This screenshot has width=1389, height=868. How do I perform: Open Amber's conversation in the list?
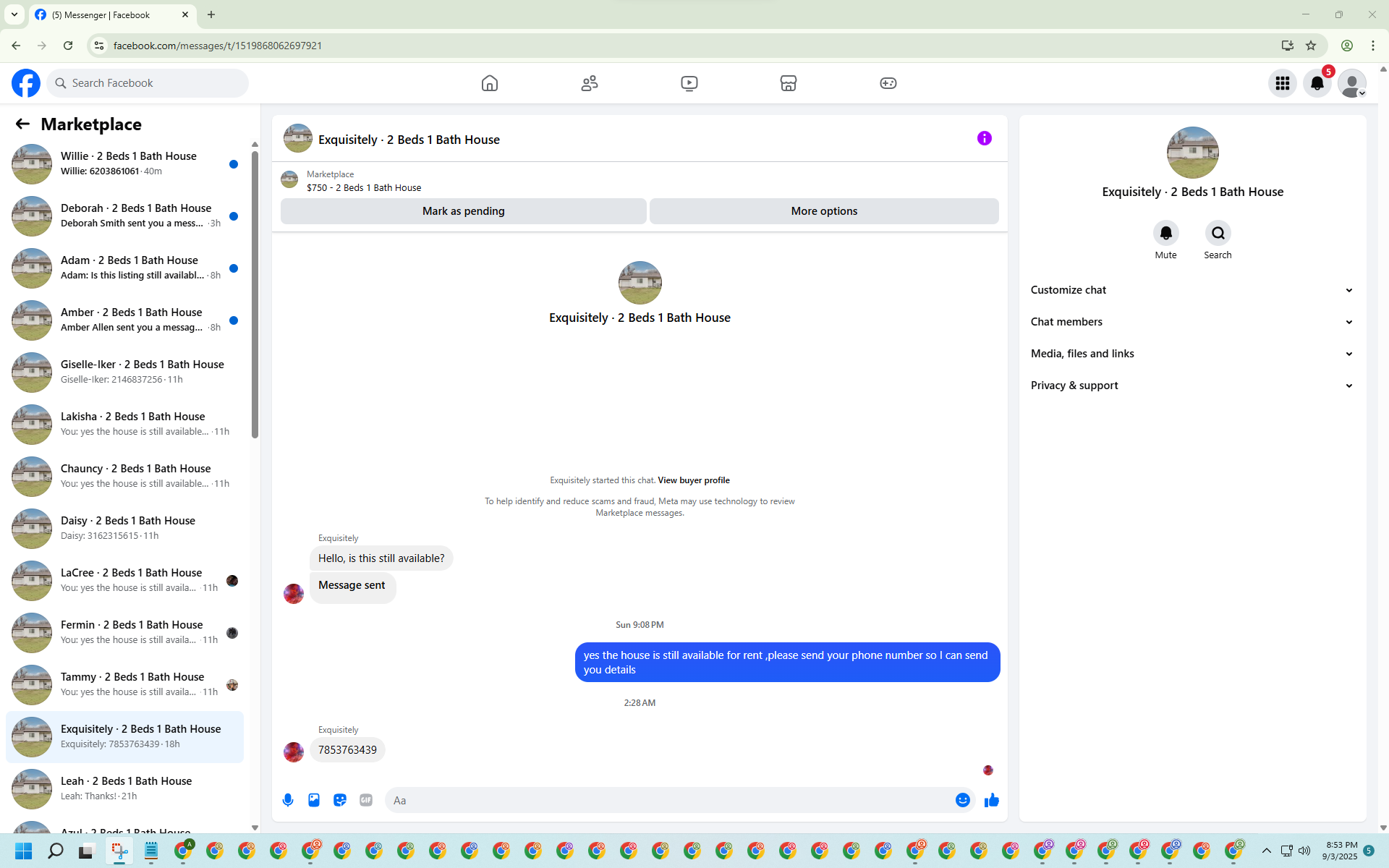coord(124,320)
